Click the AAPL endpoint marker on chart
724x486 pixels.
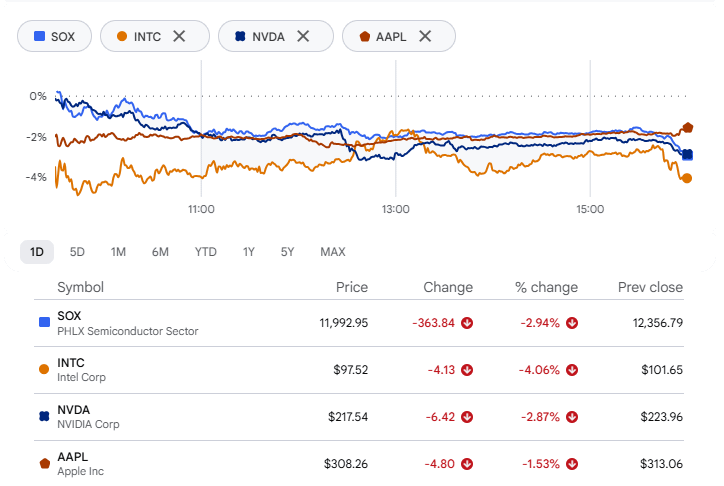[688, 127]
